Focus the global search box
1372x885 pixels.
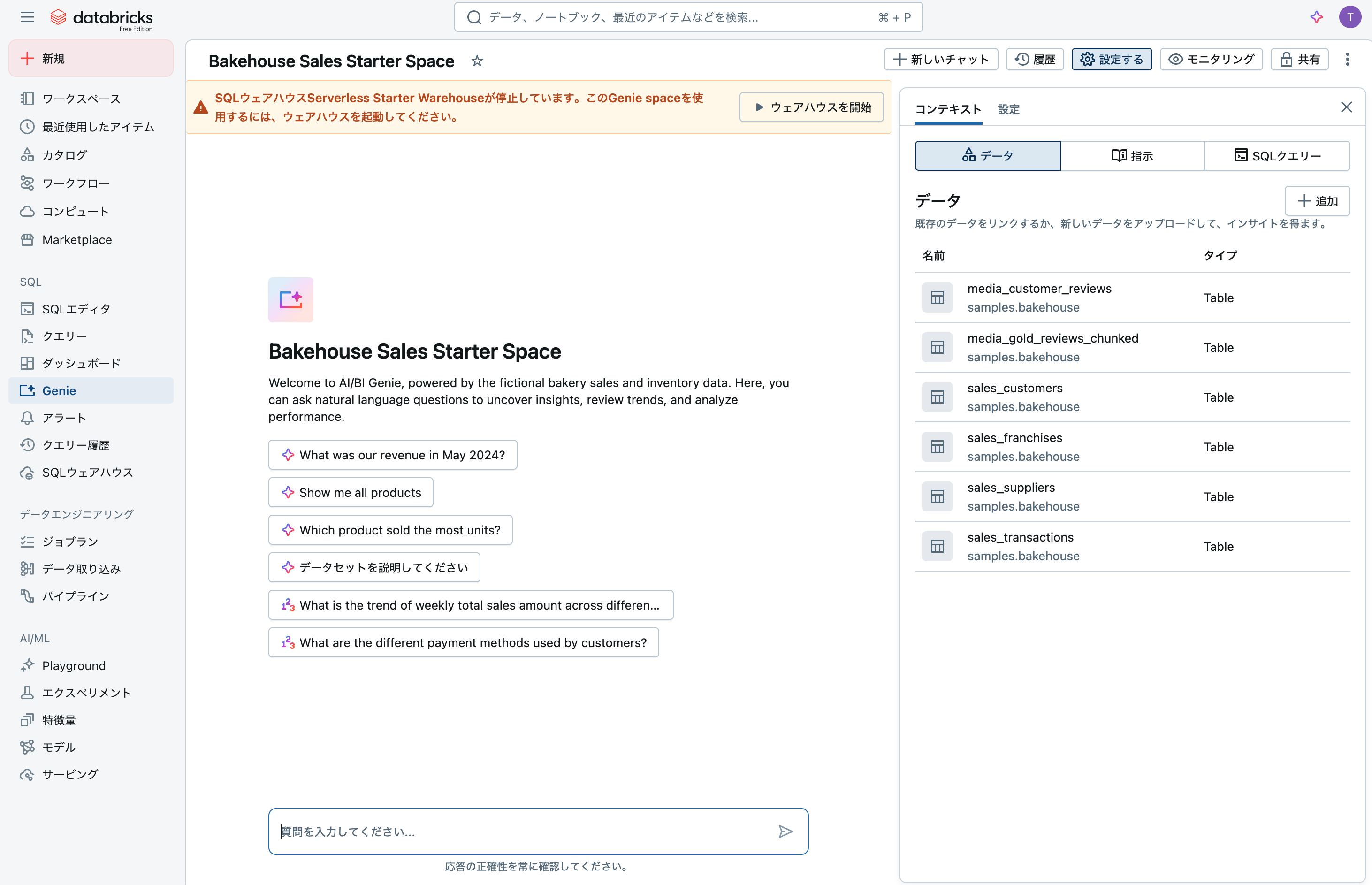[x=688, y=17]
